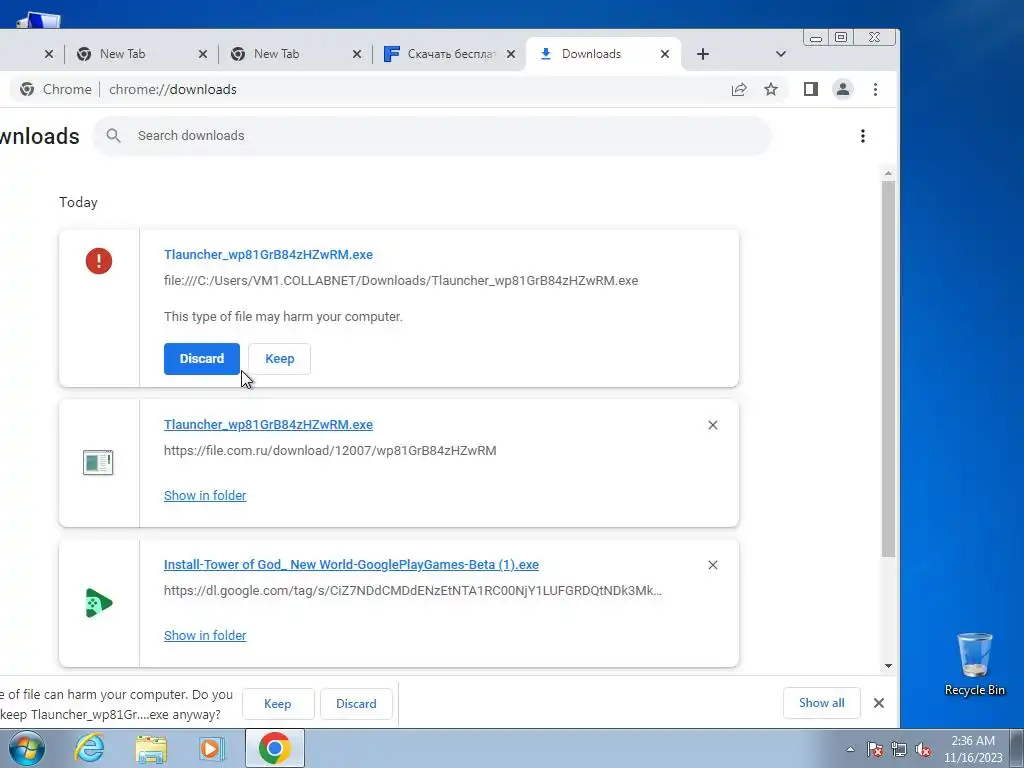The width and height of the screenshot is (1024, 768).
Task: Show Tlauncher file in folder
Action: [205, 496]
